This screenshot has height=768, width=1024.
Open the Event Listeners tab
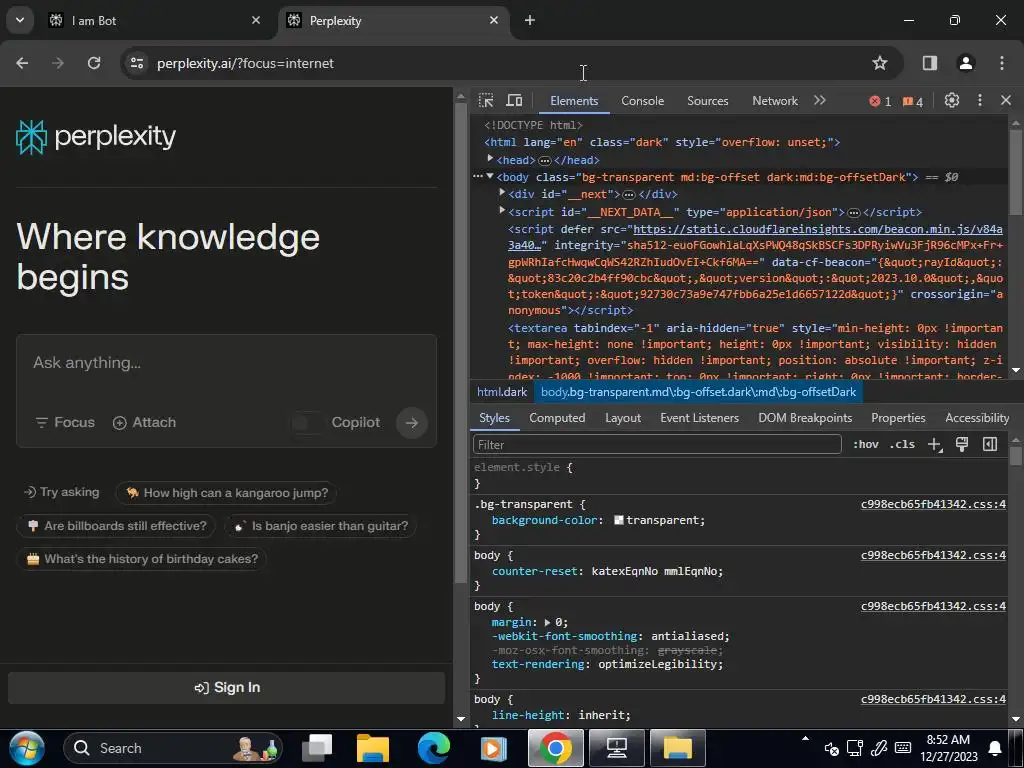pyautogui.click(x=699, y=418)
